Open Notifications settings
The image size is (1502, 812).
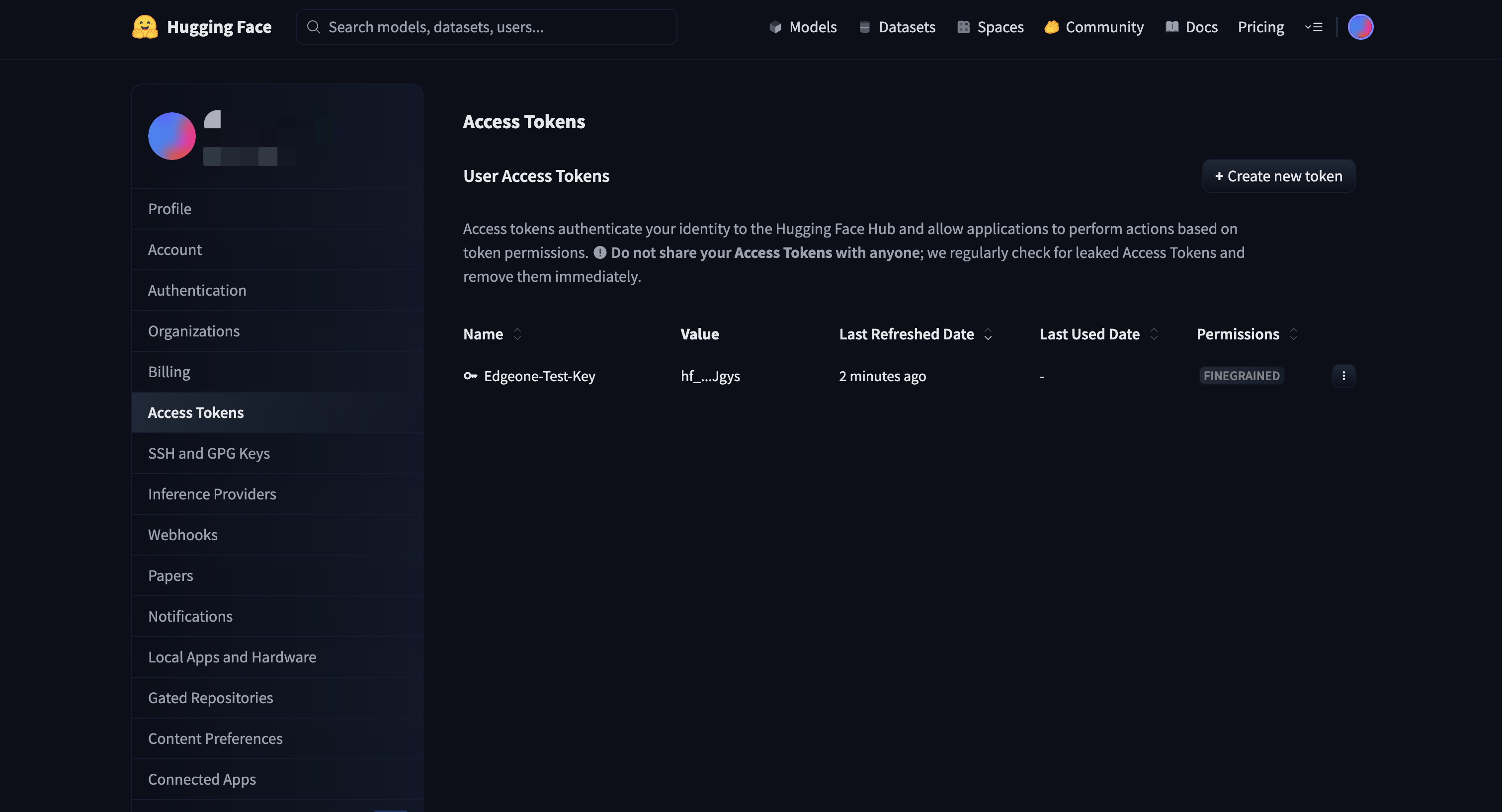277,617
